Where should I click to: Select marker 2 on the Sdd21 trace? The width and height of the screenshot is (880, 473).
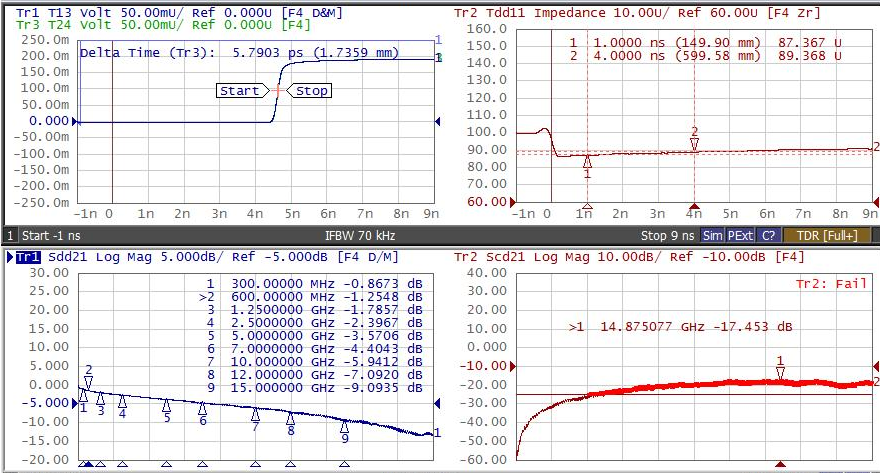tap(88, 381)
